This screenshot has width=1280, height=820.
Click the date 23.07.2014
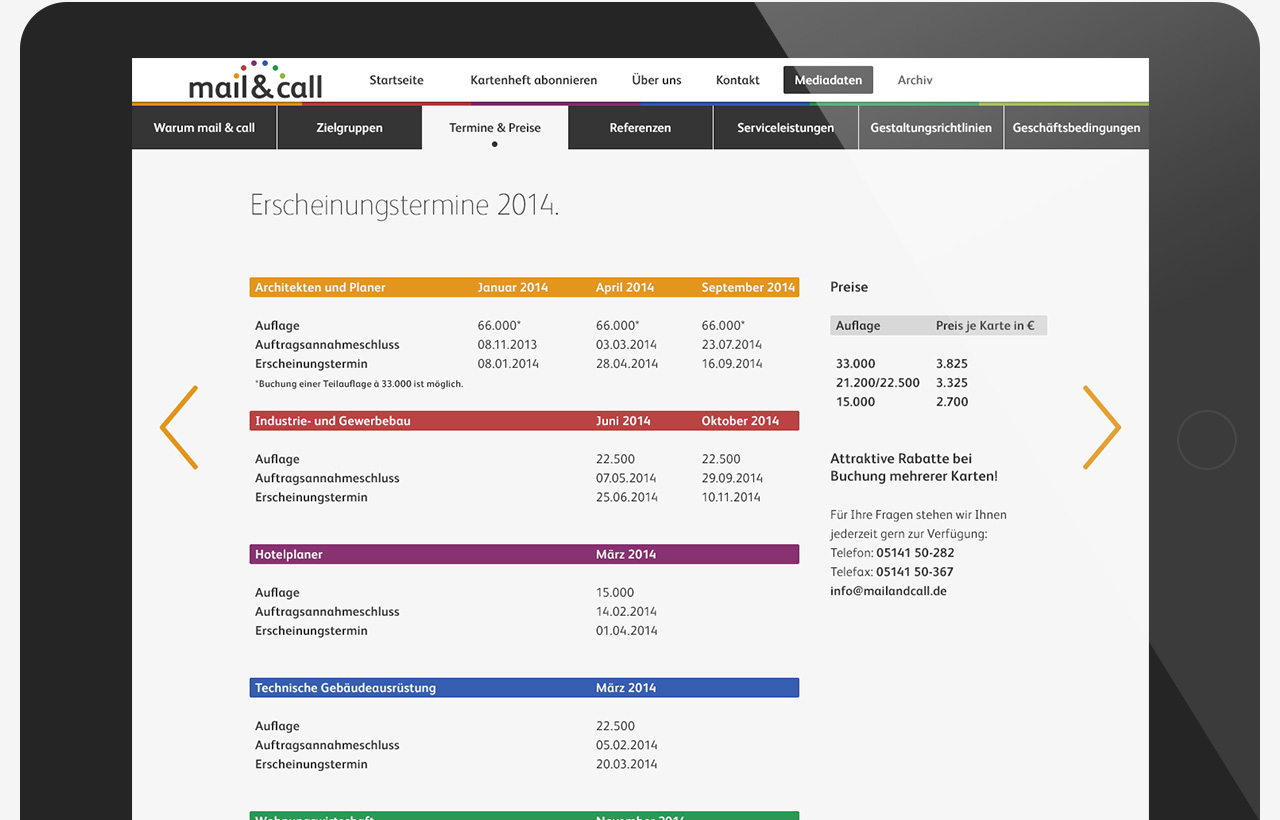coord(732,345)
